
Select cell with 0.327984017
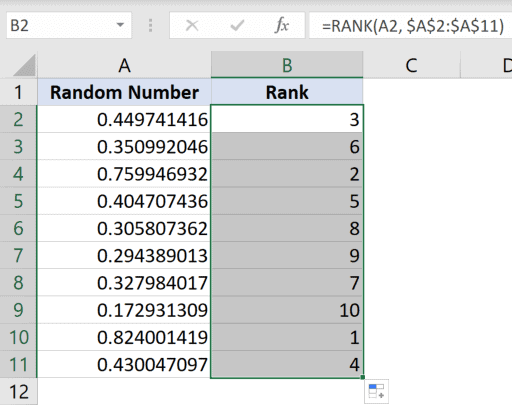click(x=124, y=283)
